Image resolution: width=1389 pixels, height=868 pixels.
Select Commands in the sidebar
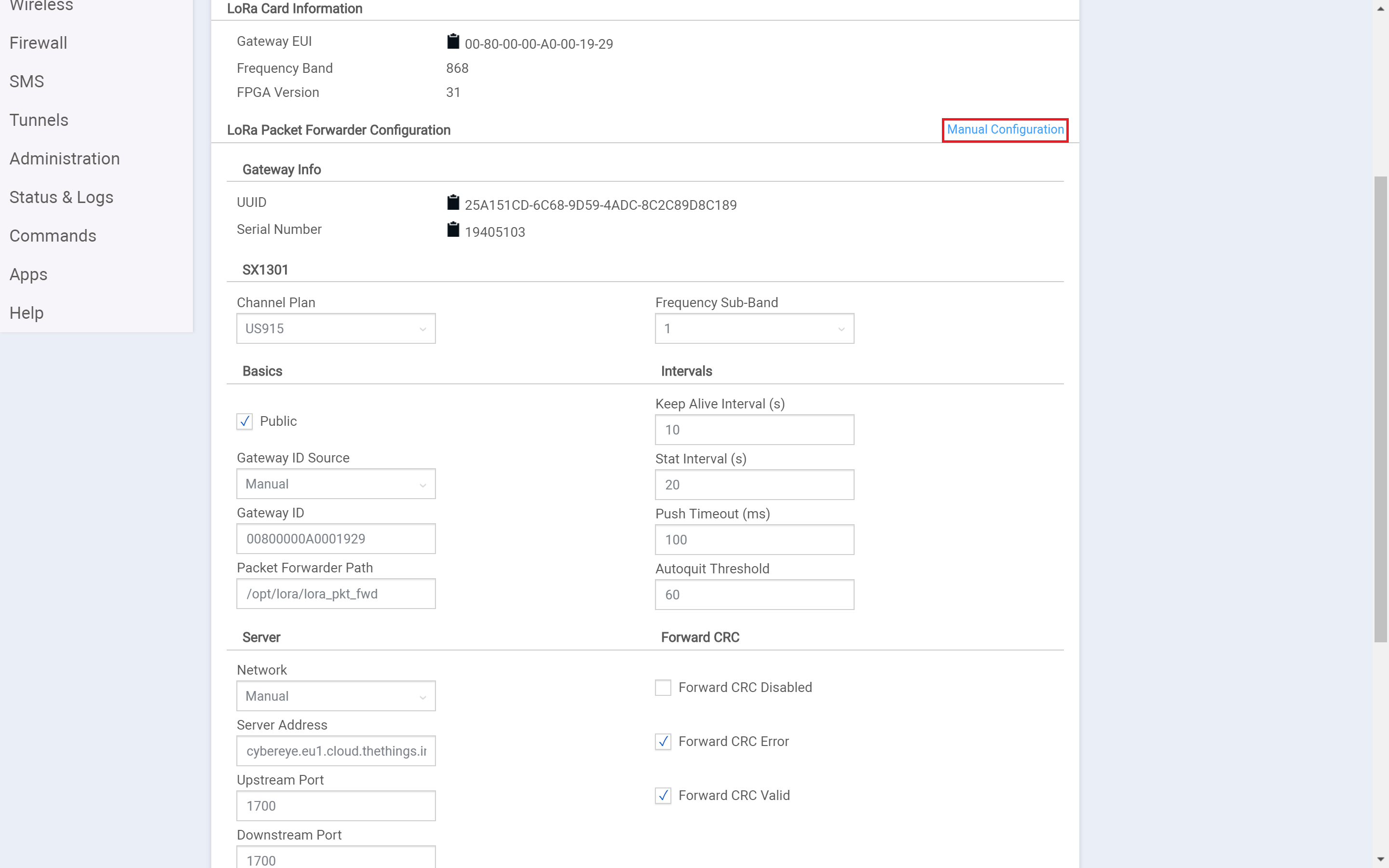coord(52,235)
